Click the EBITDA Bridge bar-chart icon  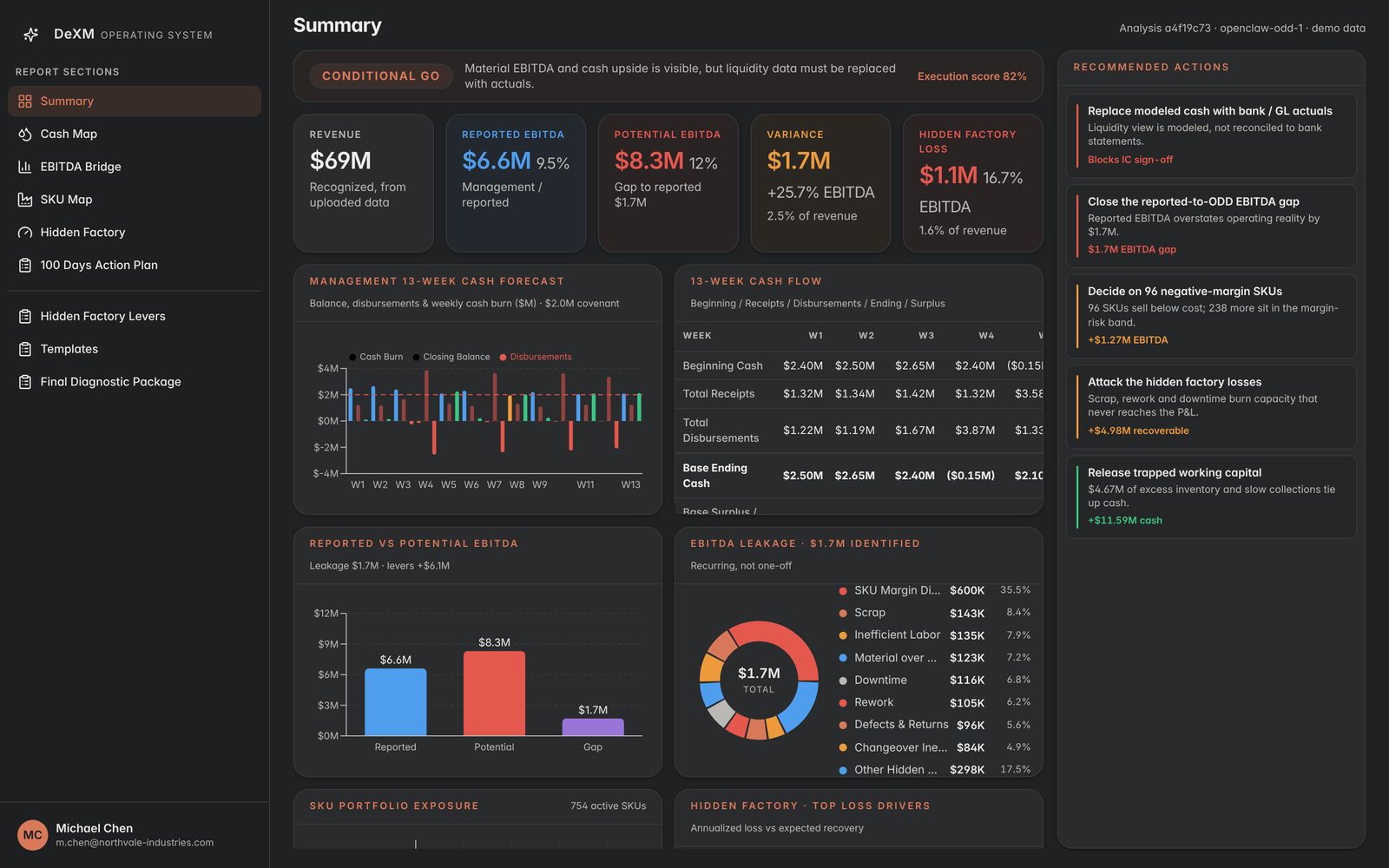(x=24, y=167)
